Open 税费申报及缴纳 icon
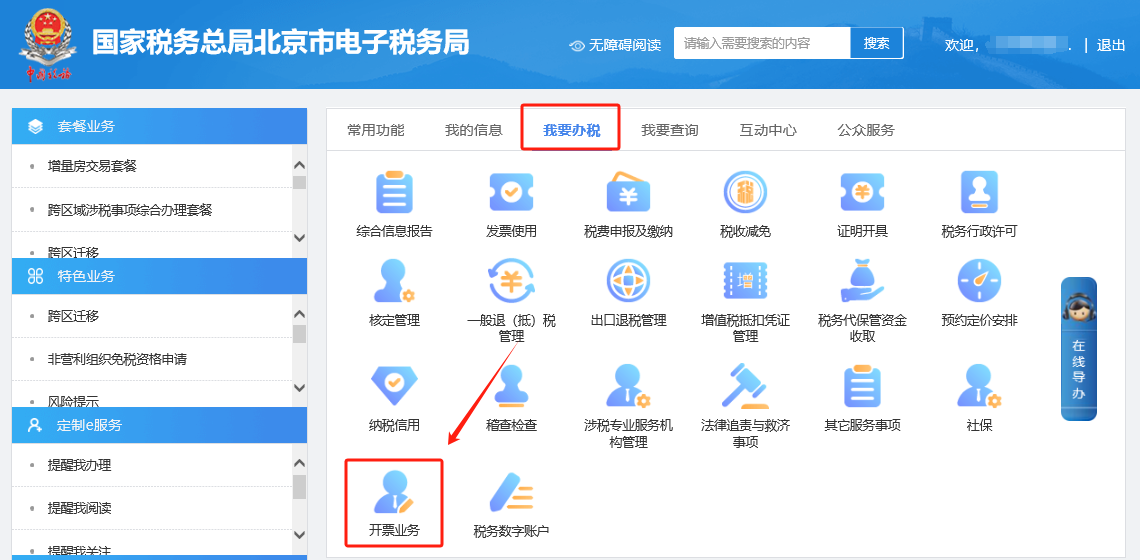Viewport: 1140px width, 560px height. click(x=628, y=192)
